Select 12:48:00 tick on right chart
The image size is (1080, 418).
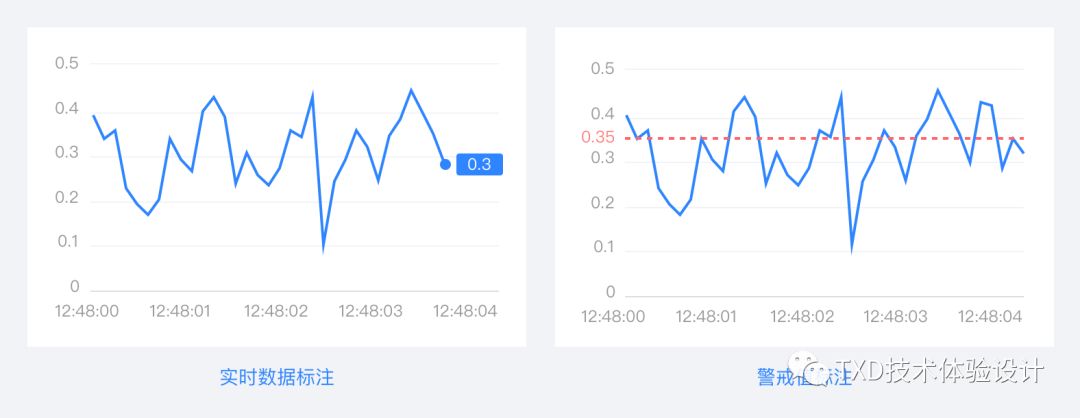coord(613,317)
